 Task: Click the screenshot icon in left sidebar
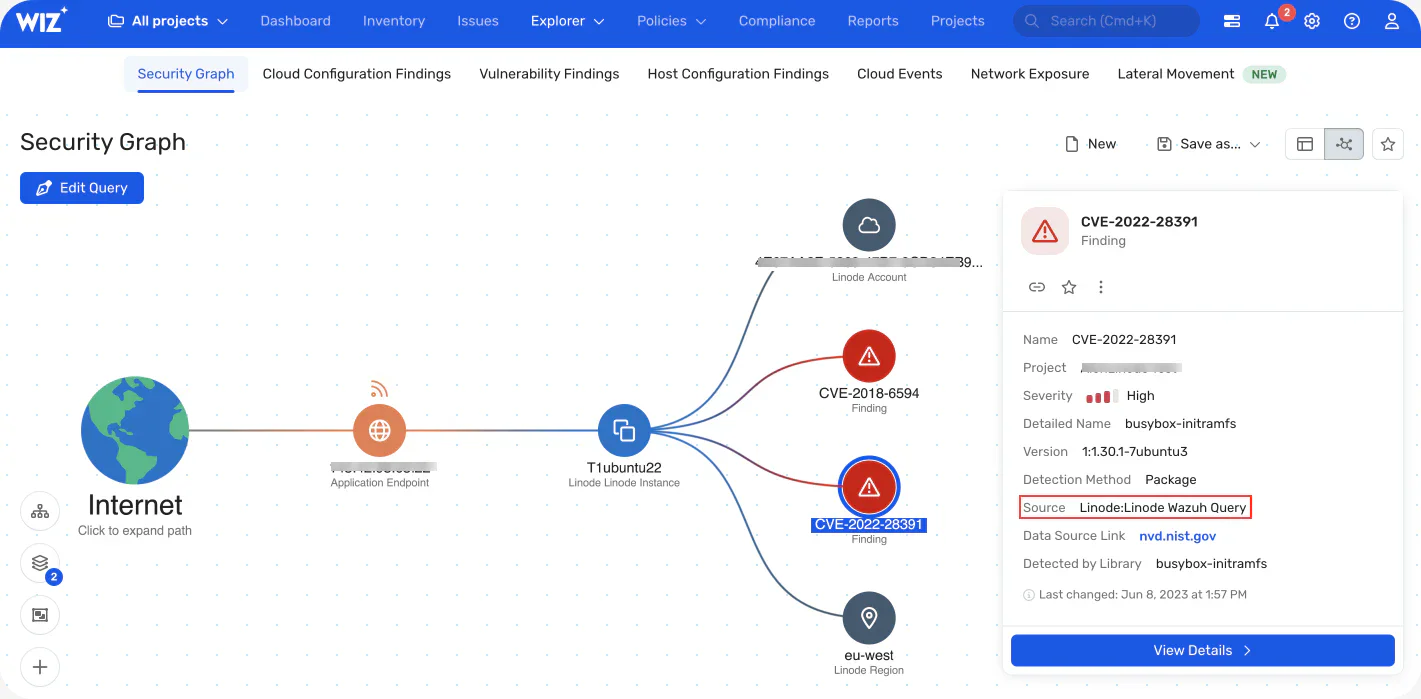click(40, 615)
